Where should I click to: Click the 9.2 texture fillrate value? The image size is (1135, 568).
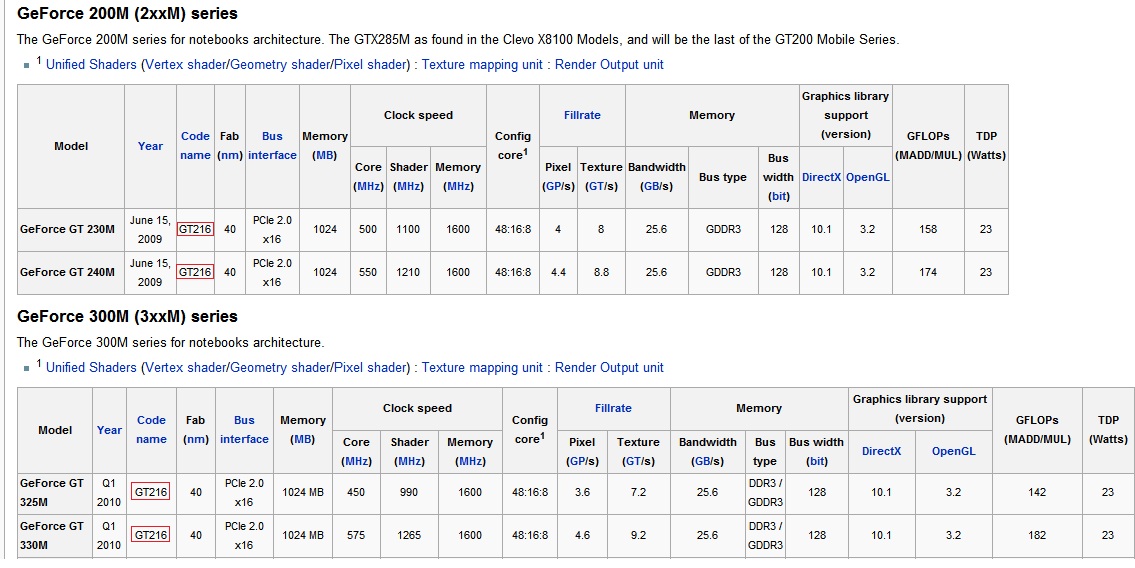click(x=638, y=535)
